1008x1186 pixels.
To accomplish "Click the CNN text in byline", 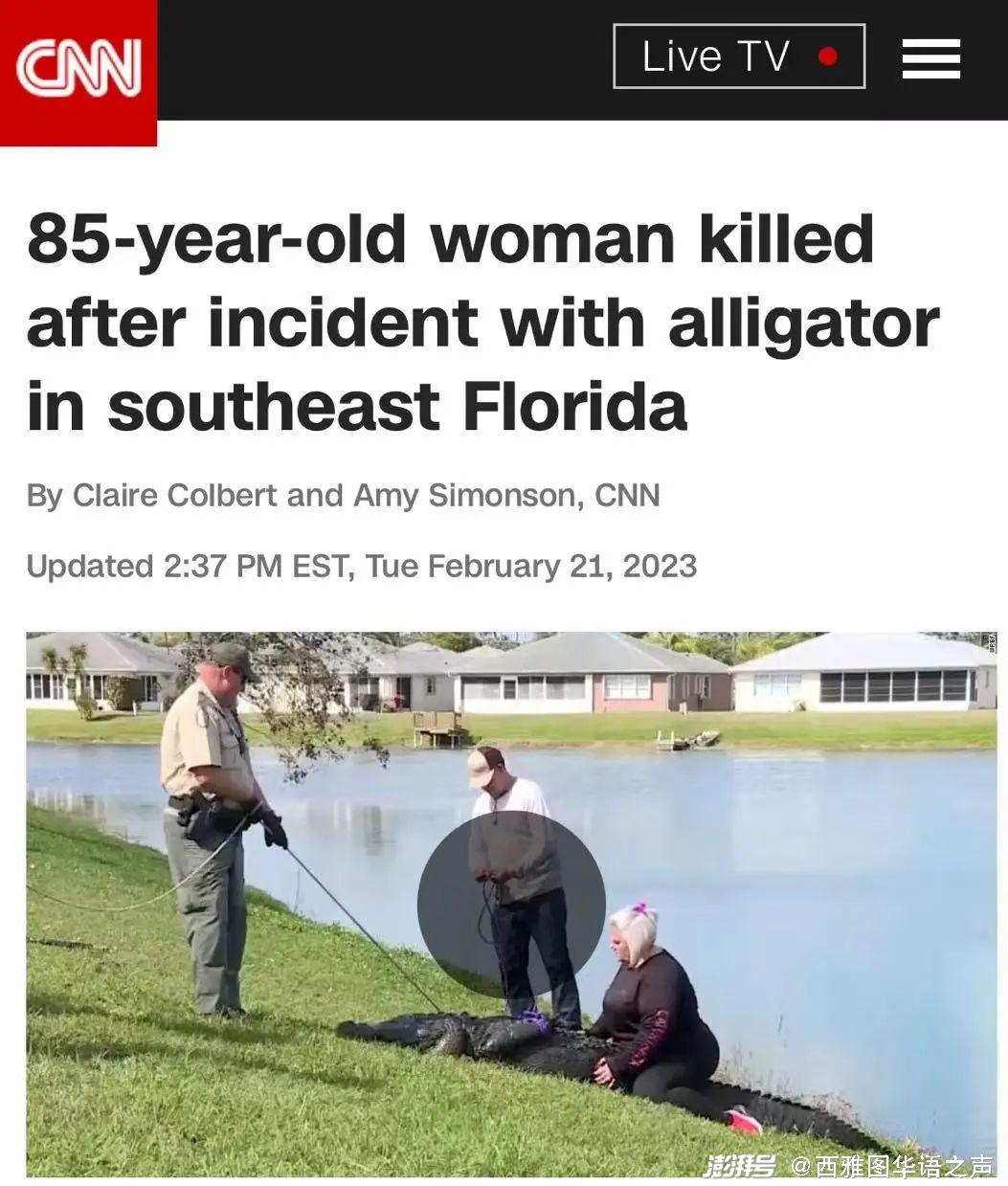I will 627,496.
